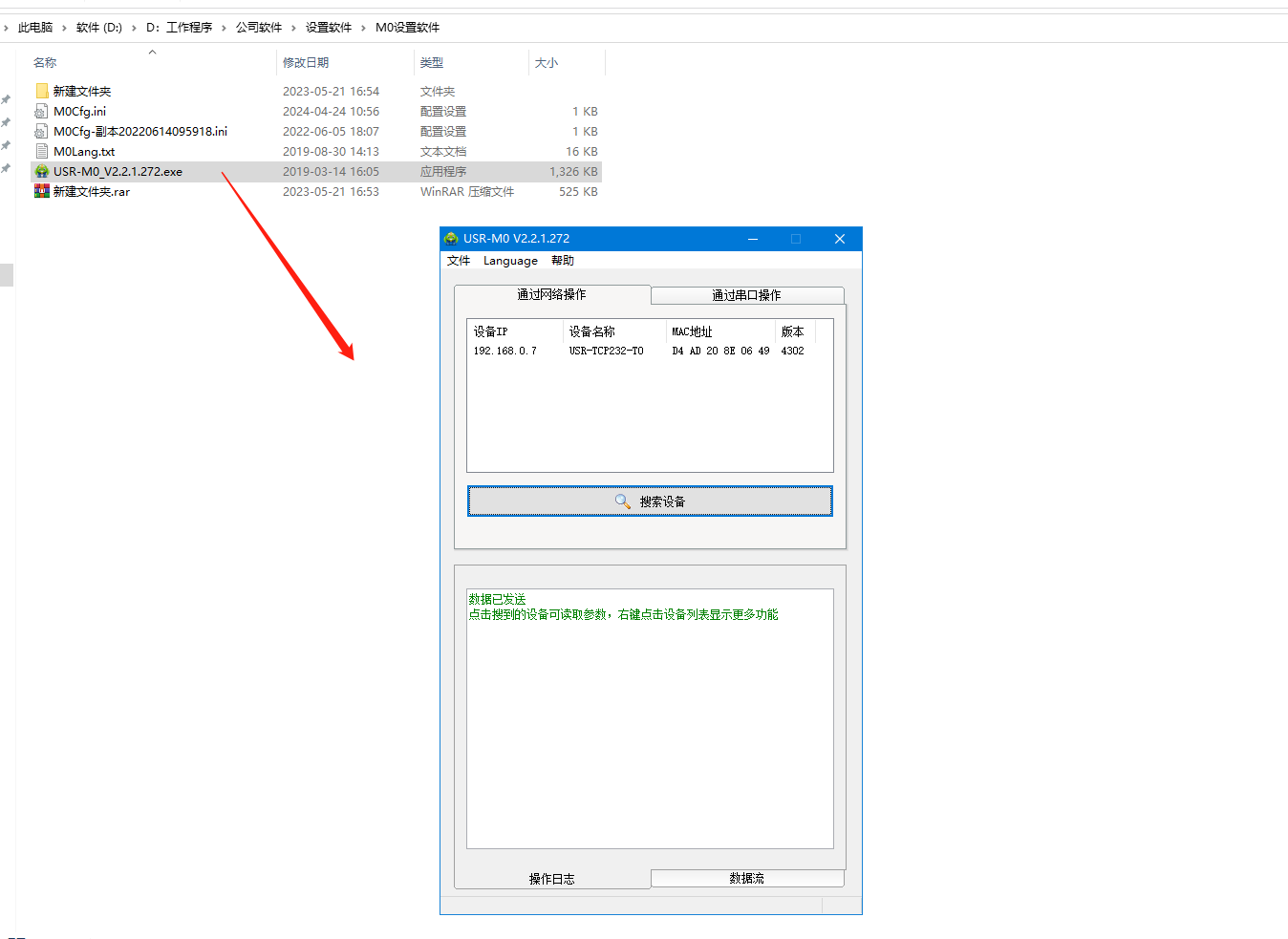Switch to the 数据流 tab

coord(746,878)
